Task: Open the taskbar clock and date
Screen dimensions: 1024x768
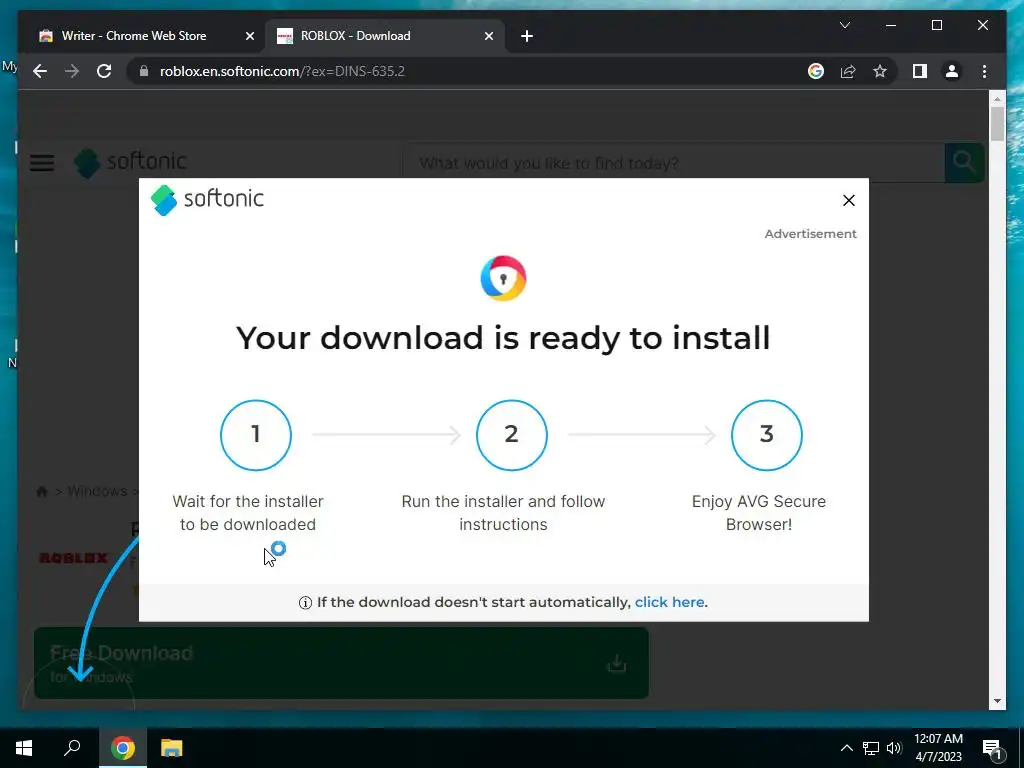Action: [938, 748]
